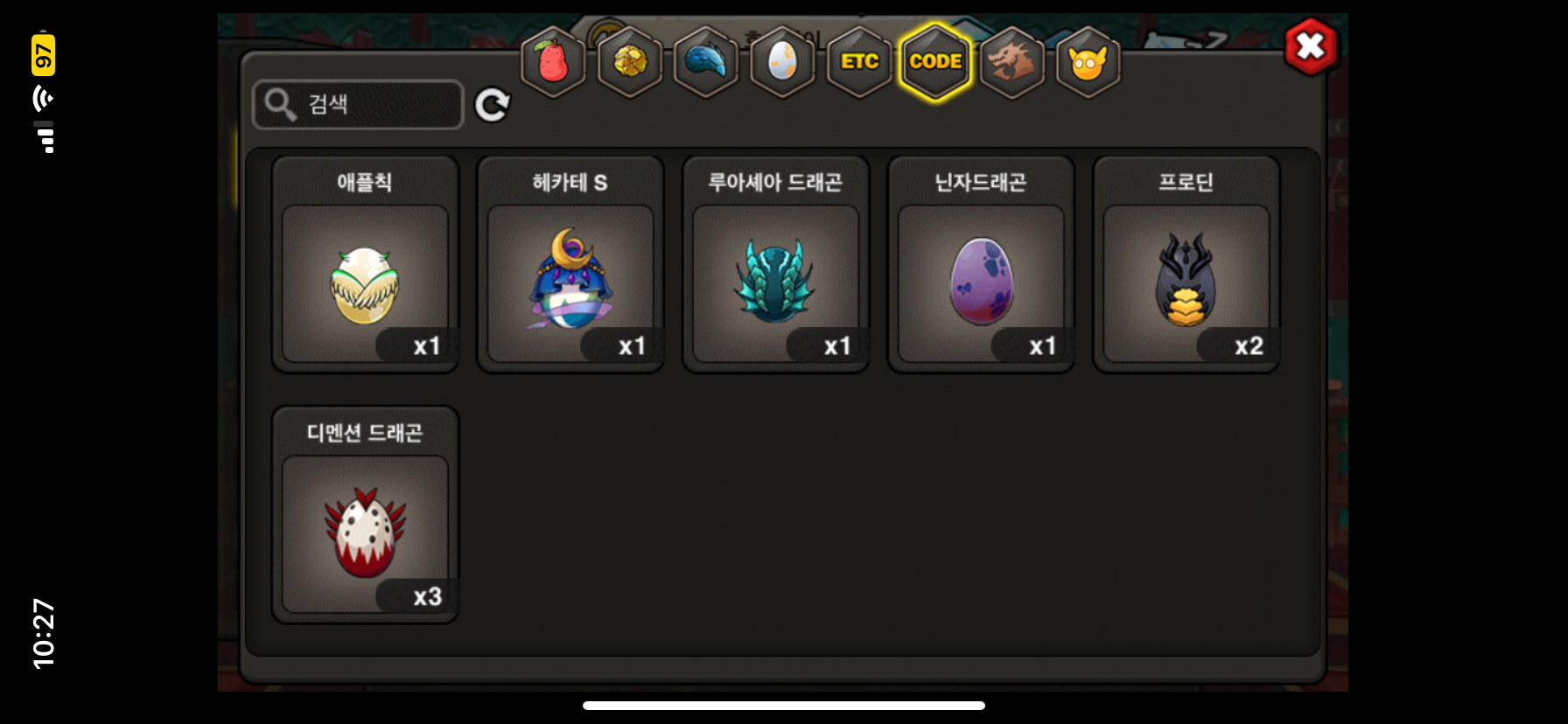Viewport: 1568px width, 724px height.
Task: Pick the purple 닌자드래곤 egg
Action: (981, 264)
